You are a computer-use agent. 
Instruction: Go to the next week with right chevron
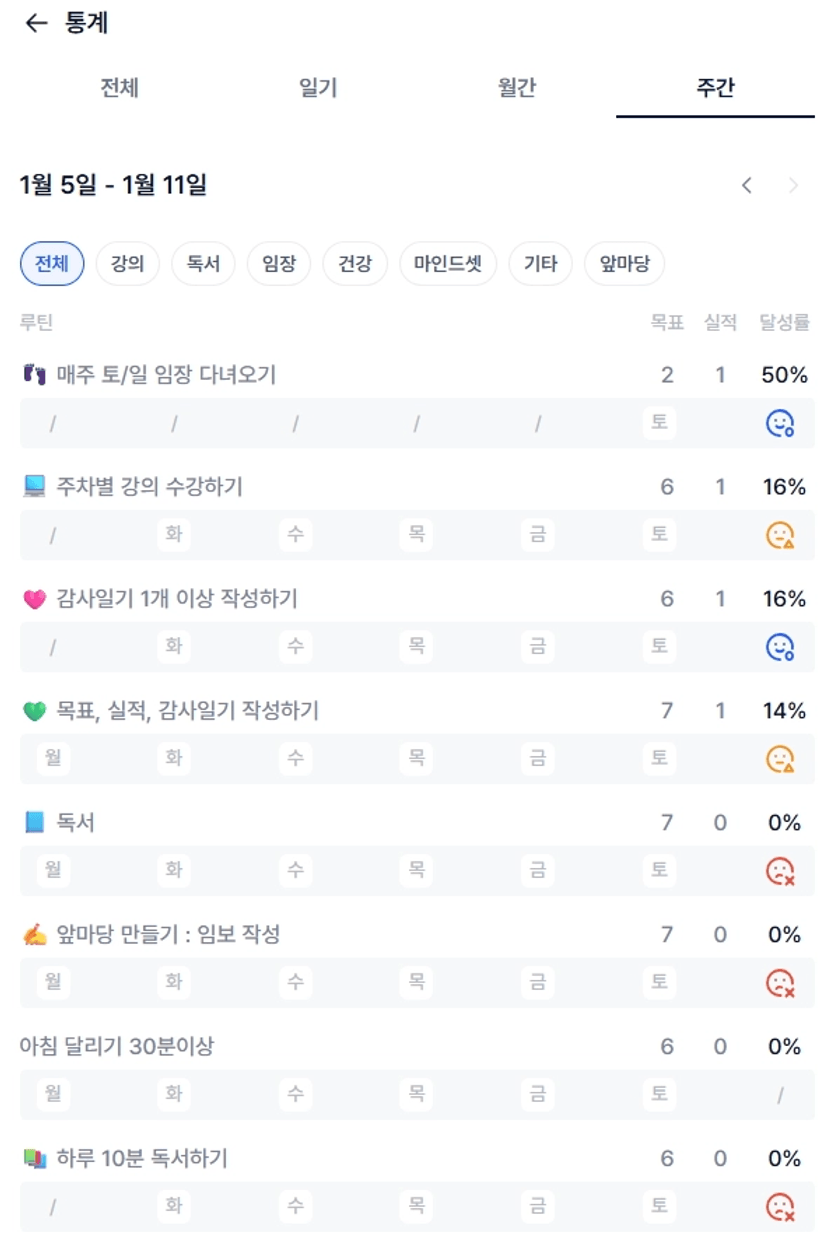click(x=794, y=185)
